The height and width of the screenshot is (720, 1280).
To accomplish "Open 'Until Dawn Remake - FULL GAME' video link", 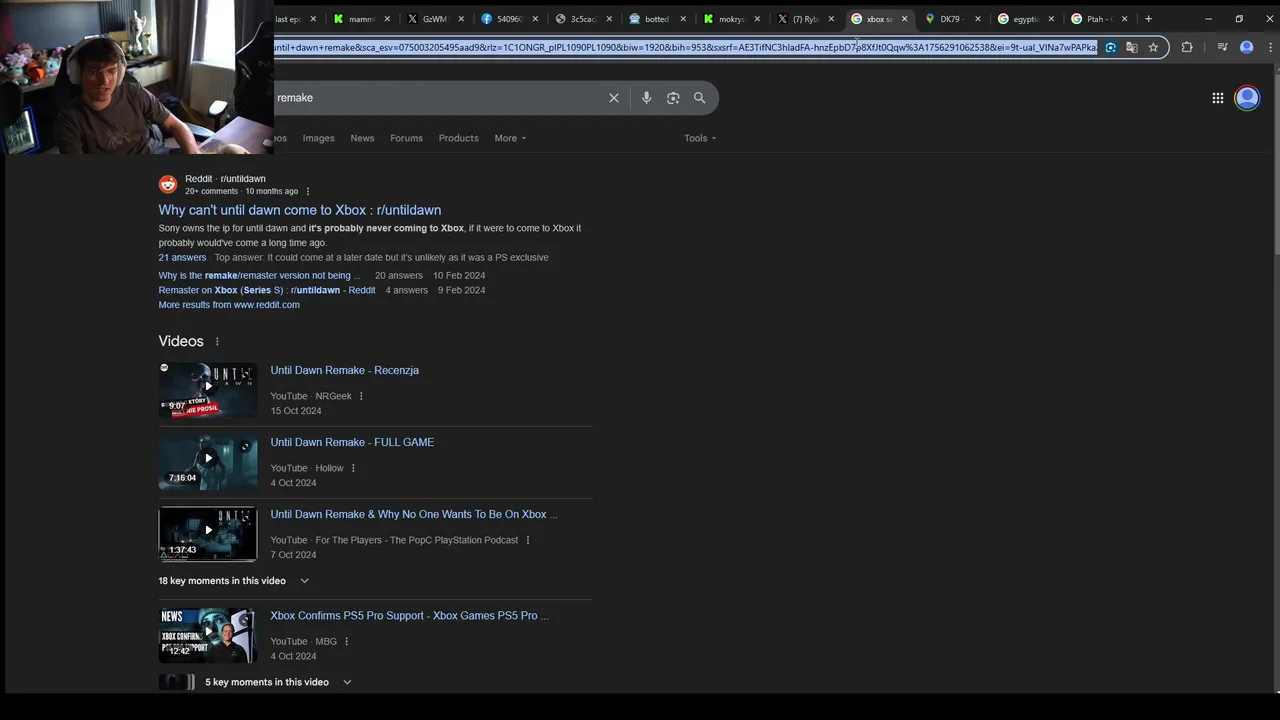I will 352,442.
